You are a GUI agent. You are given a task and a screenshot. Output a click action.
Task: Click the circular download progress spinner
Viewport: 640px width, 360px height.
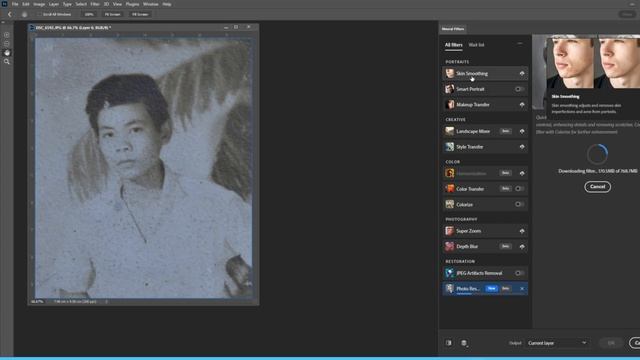tap(598, 154)
